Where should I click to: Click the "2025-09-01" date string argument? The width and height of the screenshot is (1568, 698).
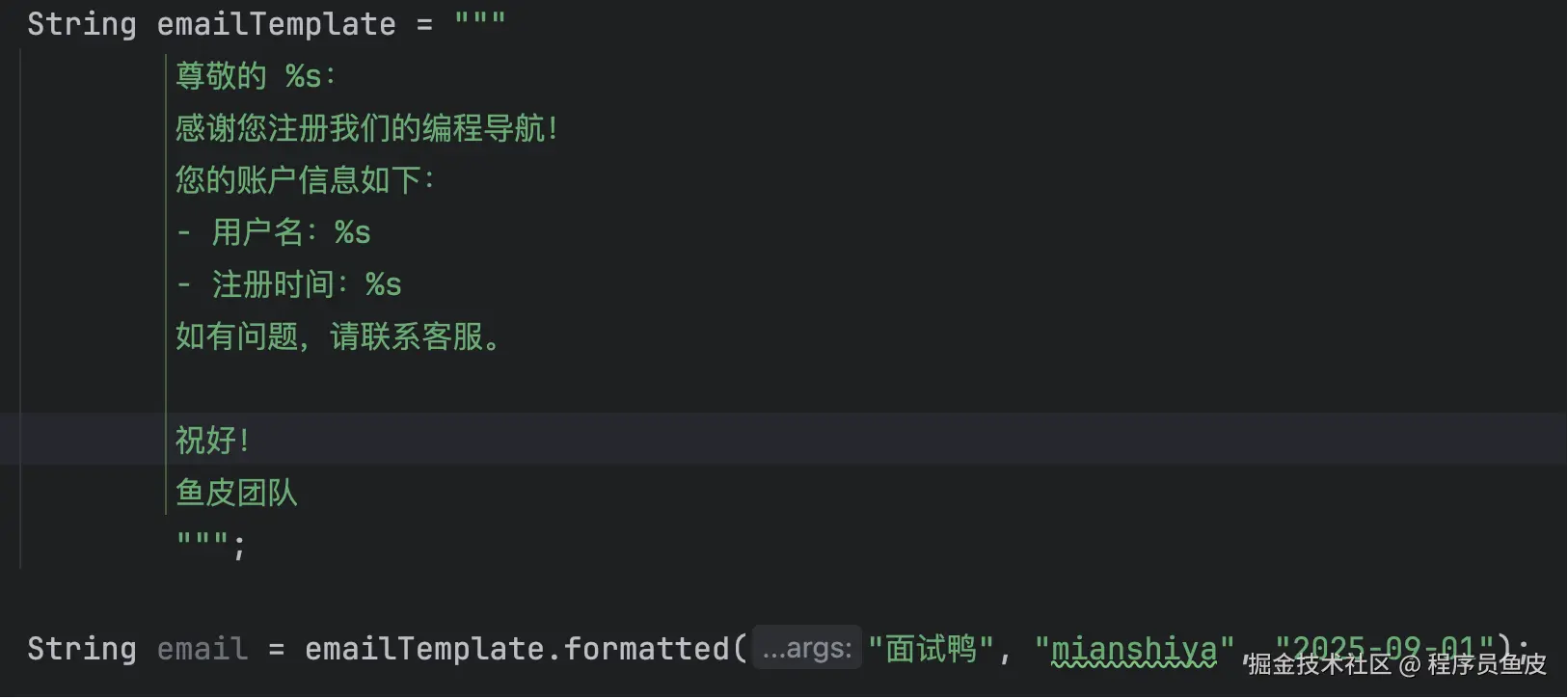click(1383, 646)
